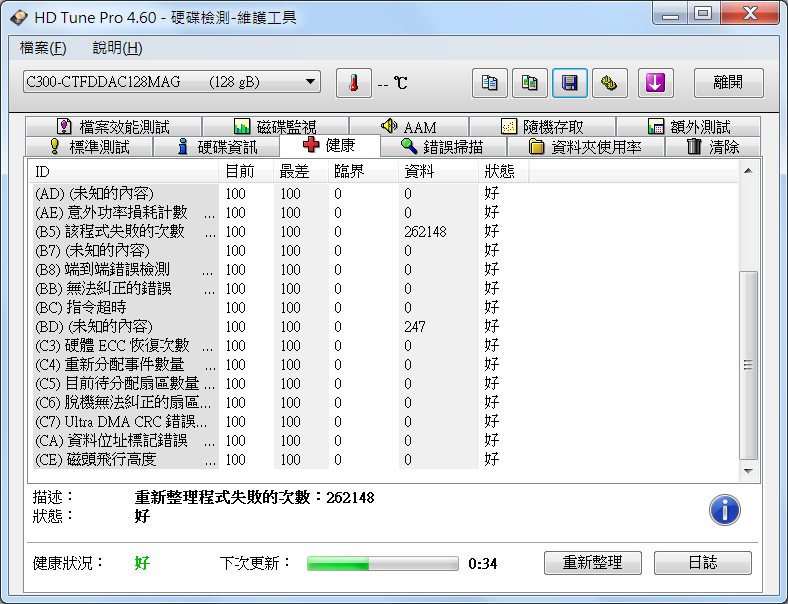Click the 最差 column header
Screen dimensions: 788x604
(x=302, y=172)
